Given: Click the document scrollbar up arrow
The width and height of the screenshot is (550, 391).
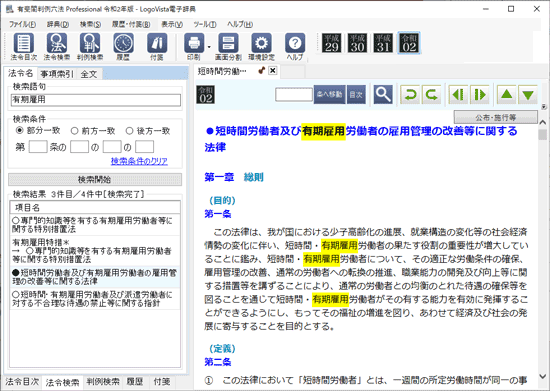Looking at the screenshot, I should [543, 122].
